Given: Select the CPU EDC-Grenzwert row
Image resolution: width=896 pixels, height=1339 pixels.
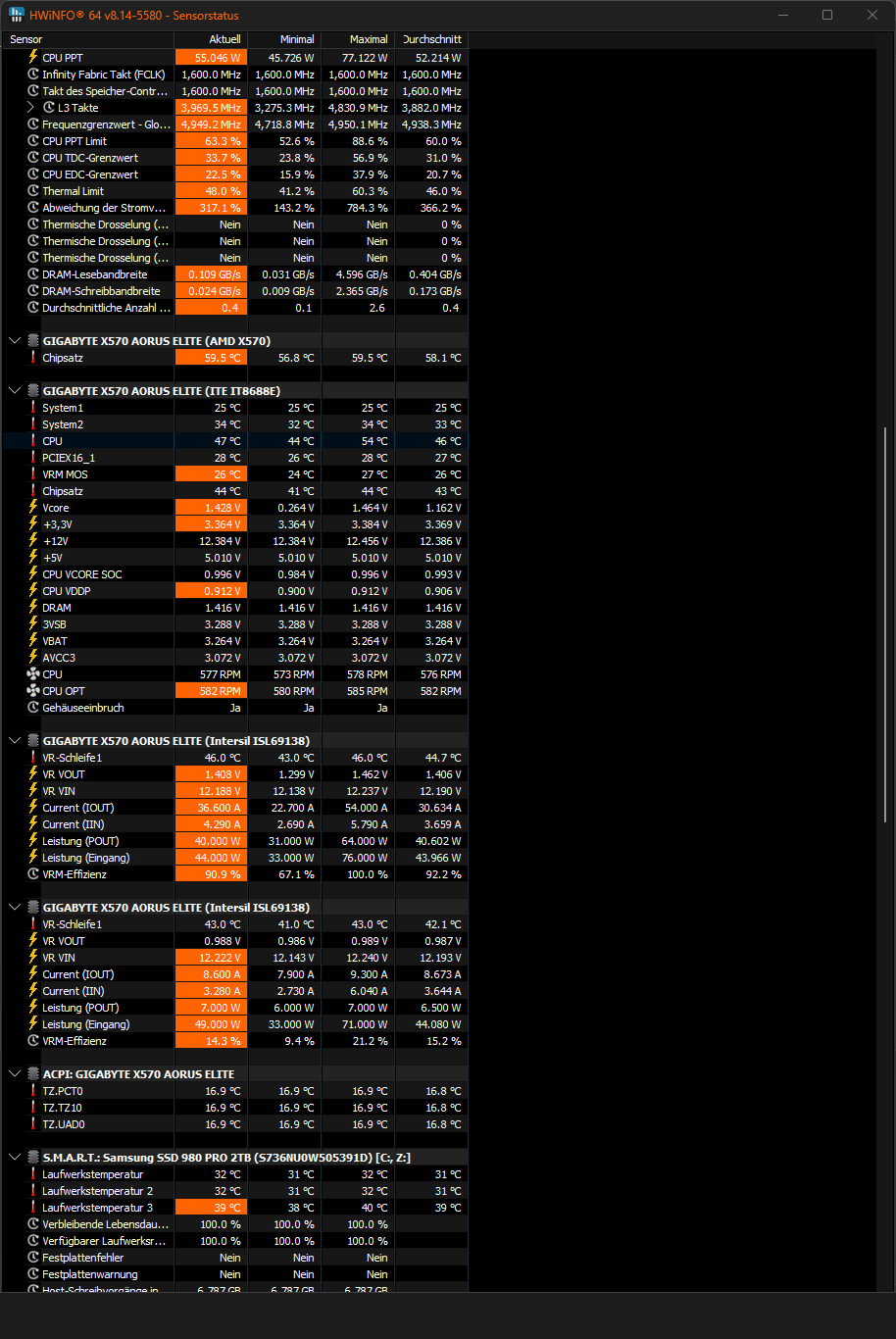Looking at the screenshot, I should [x=235, y=174].
